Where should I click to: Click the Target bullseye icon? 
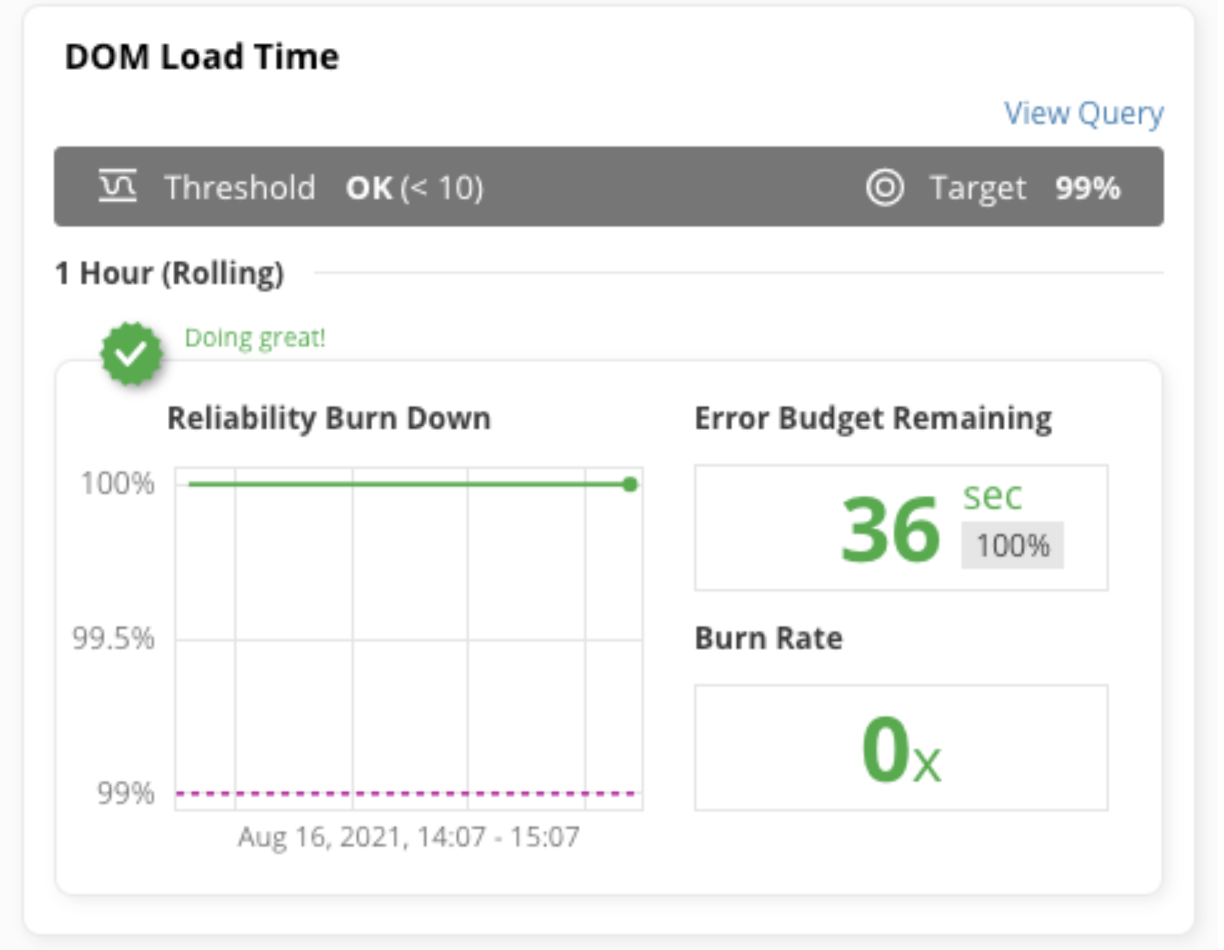[885, 187]
